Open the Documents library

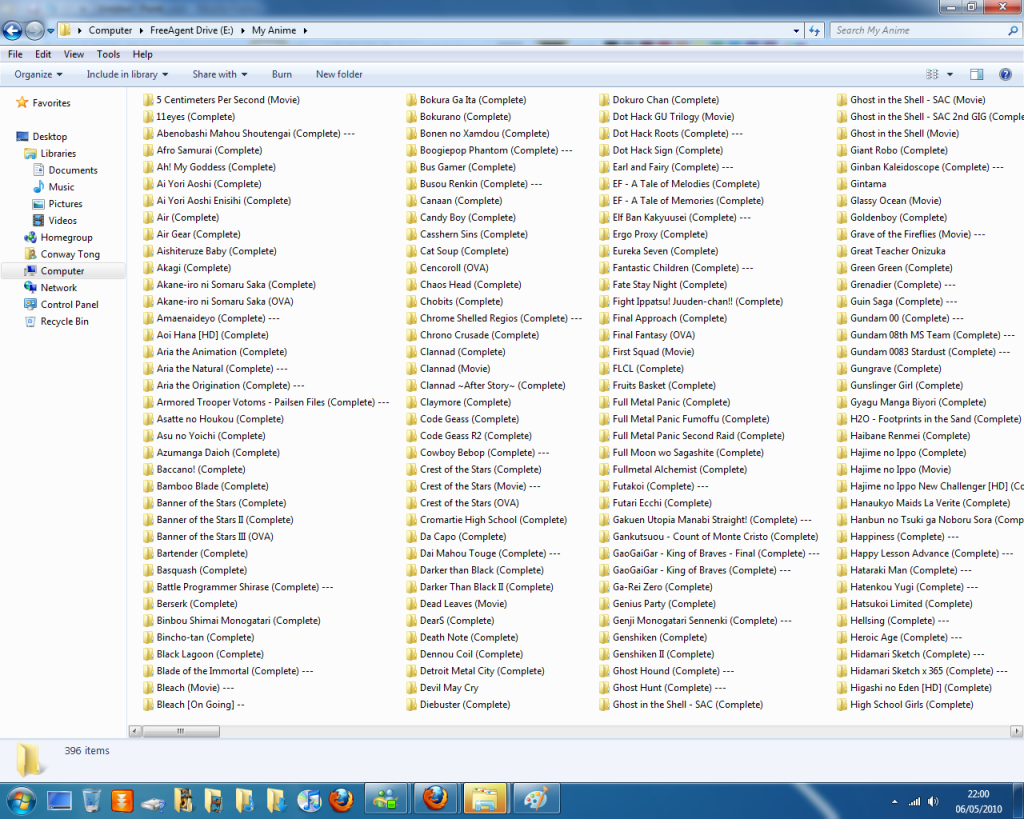click(65, 170)
